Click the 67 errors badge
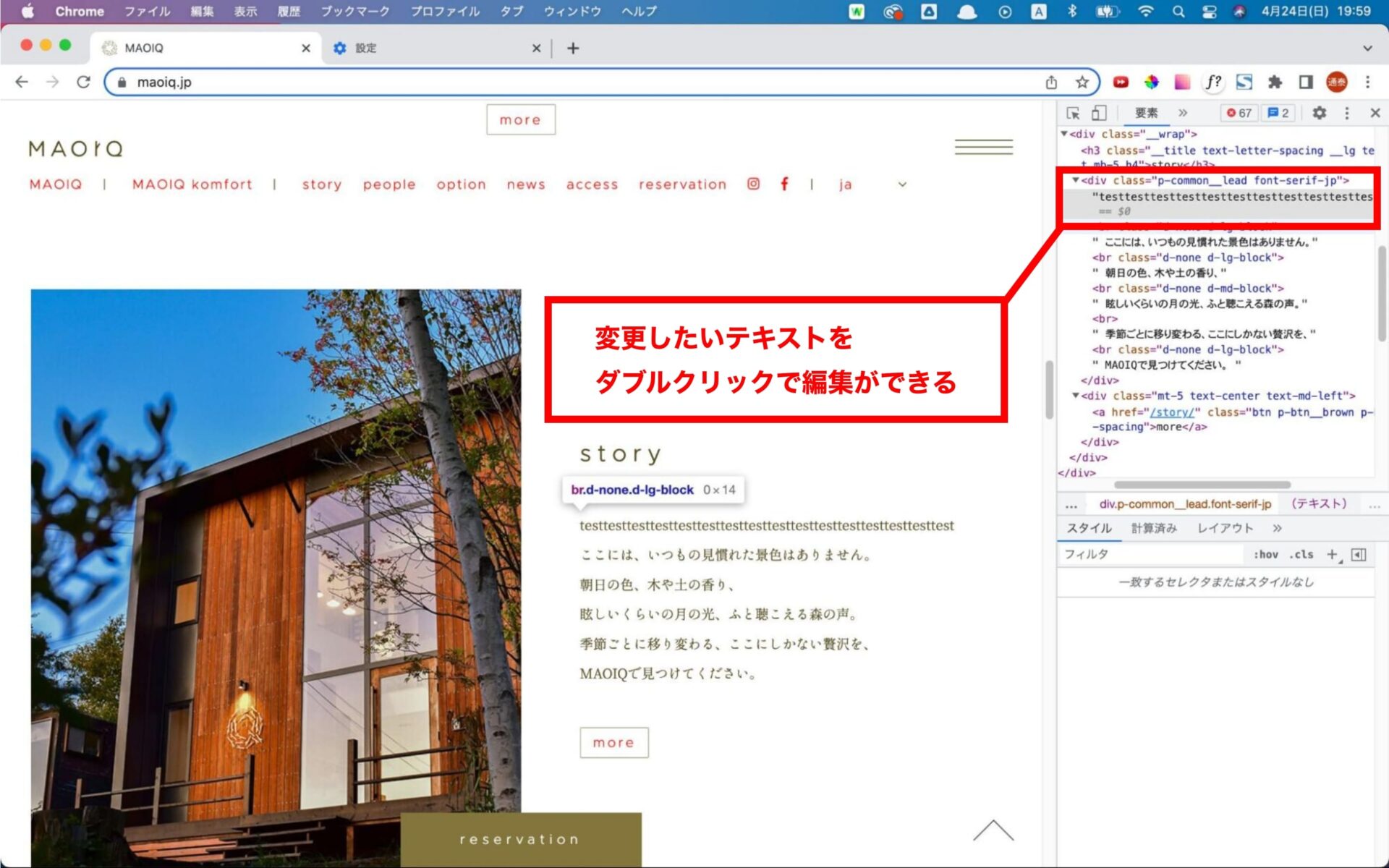This screenshot has width=1389, height=868. tap(1239, 113)
